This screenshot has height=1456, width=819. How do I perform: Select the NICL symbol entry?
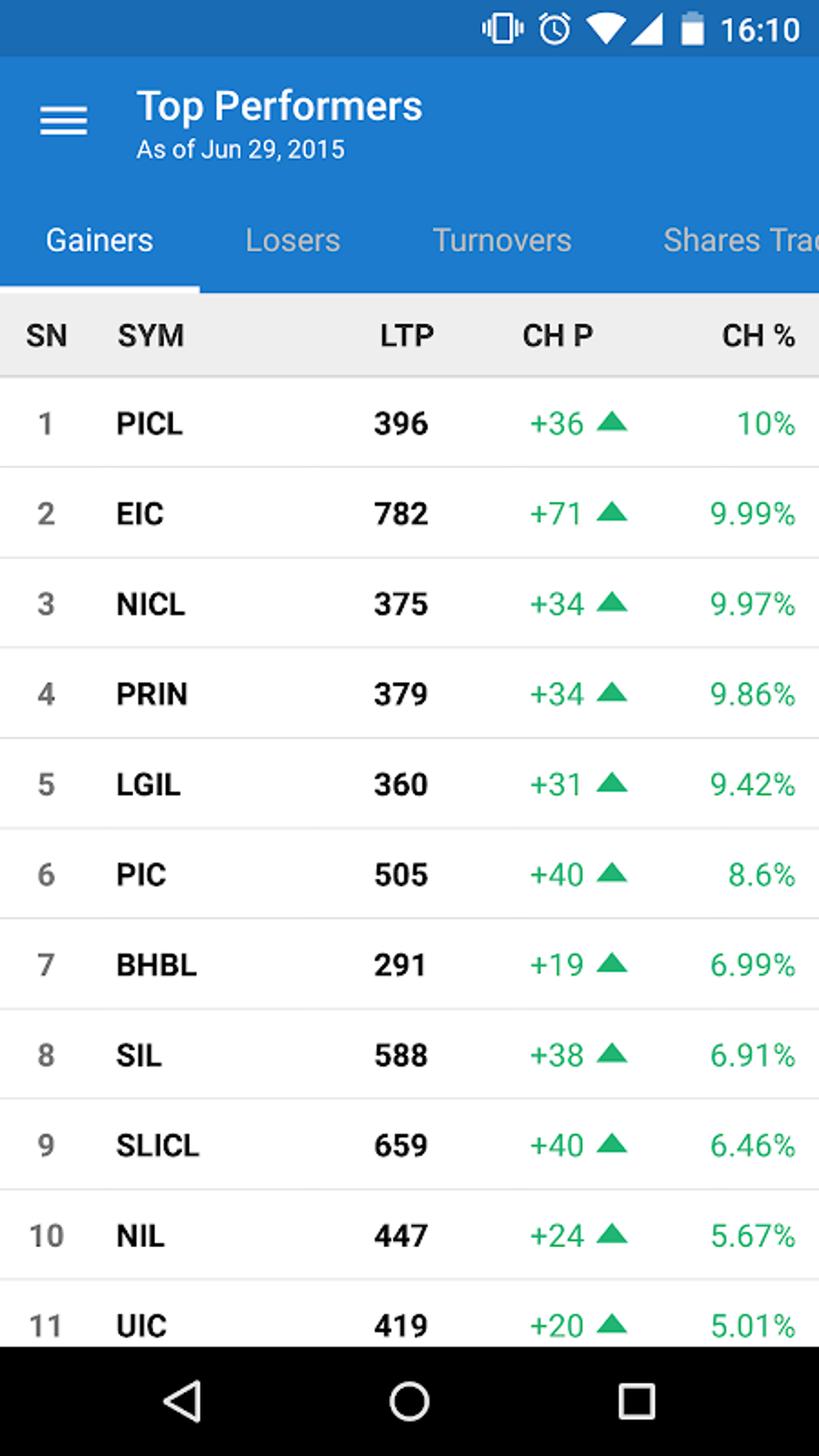tap(151, 604)
